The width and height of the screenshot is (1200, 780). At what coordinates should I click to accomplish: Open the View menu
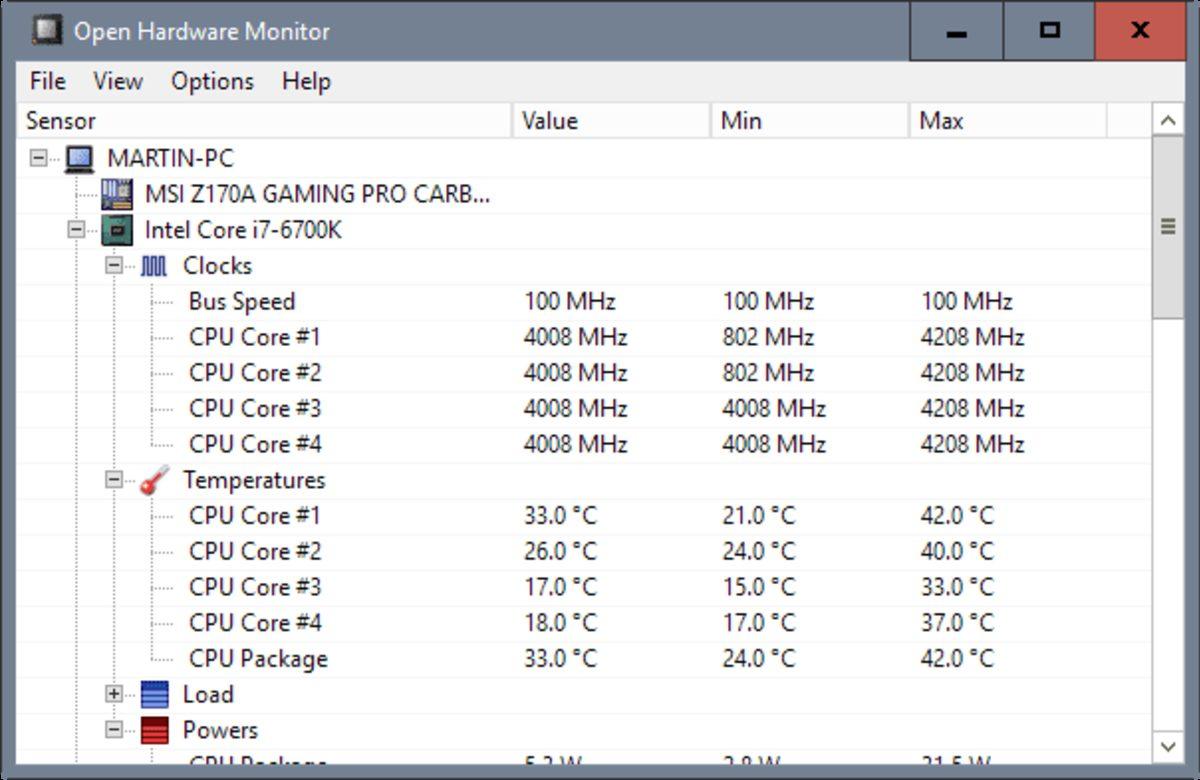(x=118, y=81)
